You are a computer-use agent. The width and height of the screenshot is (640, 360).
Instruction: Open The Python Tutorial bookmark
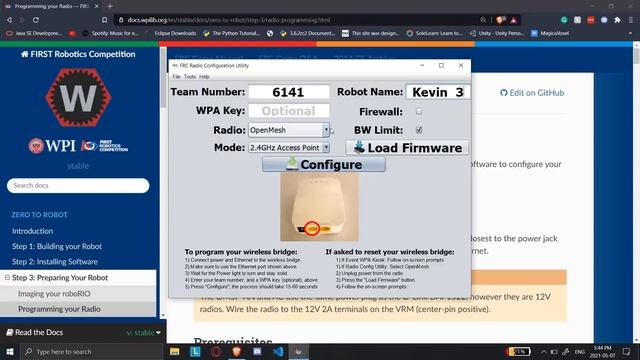point(231,33)
